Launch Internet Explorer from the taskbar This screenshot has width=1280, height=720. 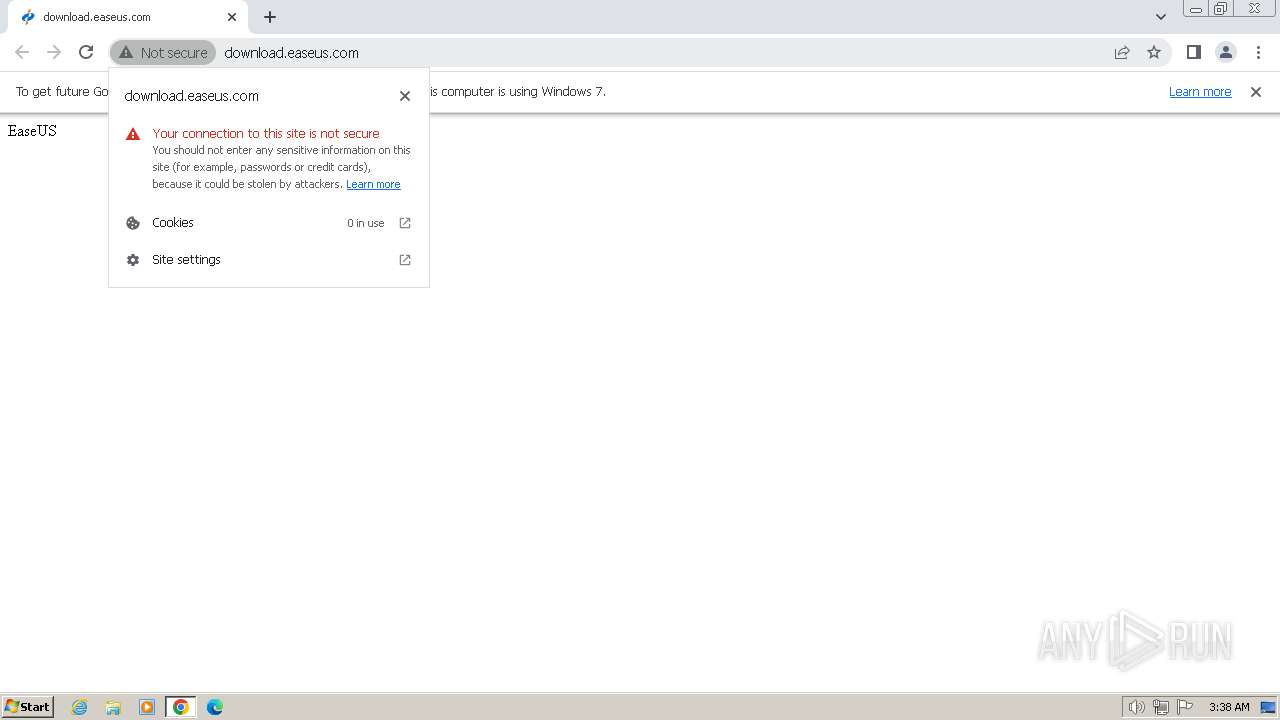(80, 707)
